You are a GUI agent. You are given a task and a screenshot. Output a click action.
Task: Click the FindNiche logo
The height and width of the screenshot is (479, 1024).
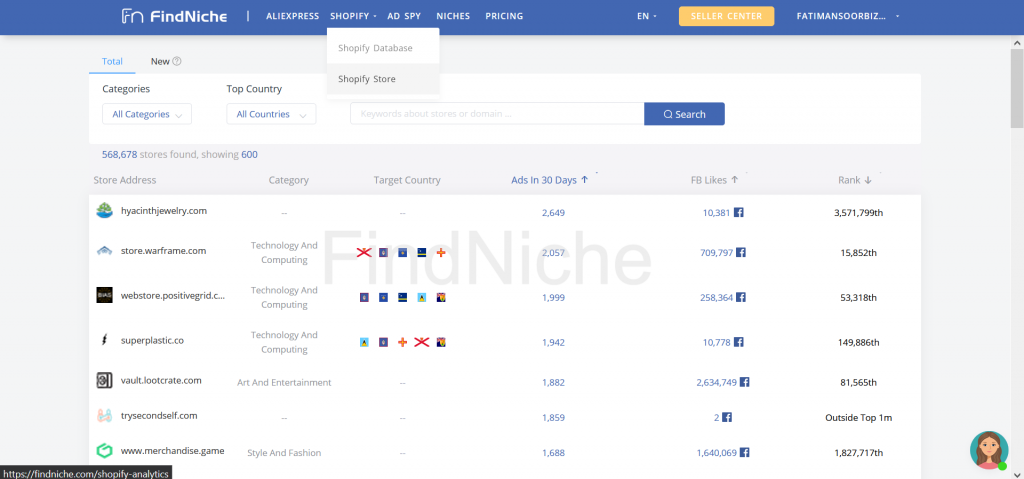coord(174,16)
